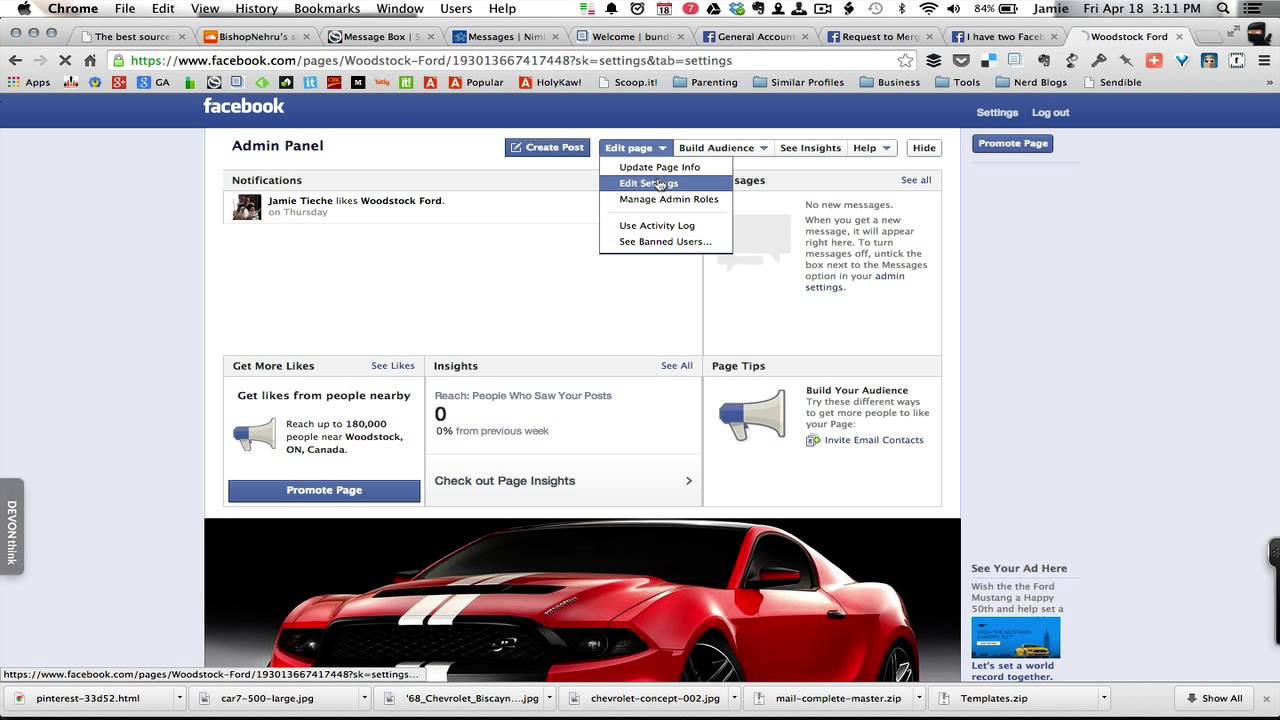The height and width of the screenshot is (720, 1280).
Task: Choose Use Activity Log menu item
Action: pos(666,225)
